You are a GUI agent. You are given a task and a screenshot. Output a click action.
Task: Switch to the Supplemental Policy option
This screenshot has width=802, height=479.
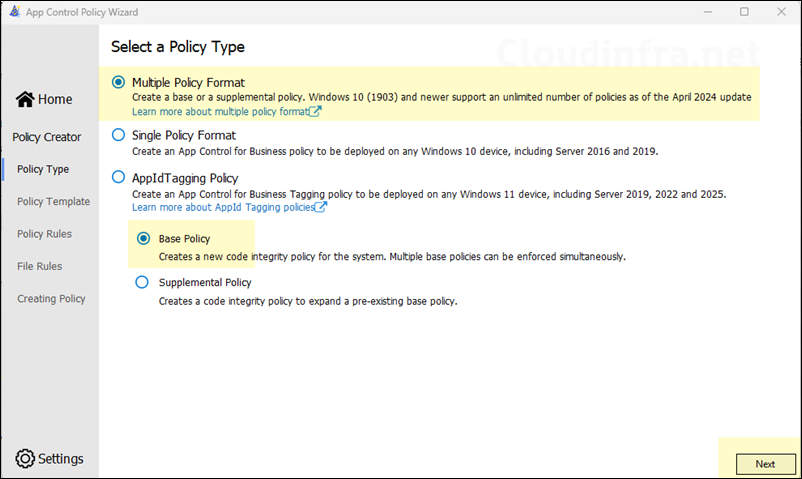click(143, 283)
